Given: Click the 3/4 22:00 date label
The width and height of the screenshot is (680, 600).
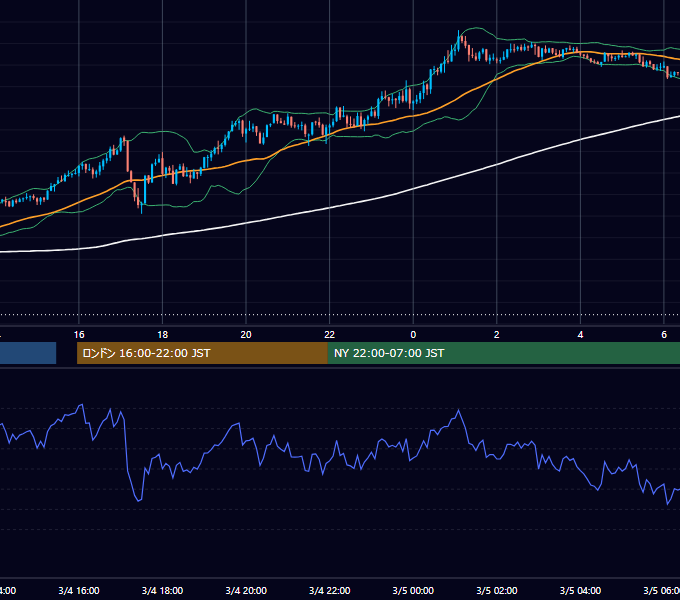Looking at the screenshot, I should tap(330, 590).
